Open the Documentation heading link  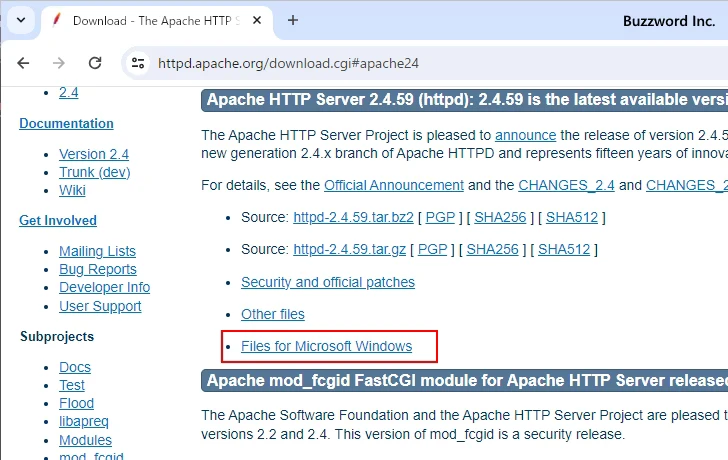[x=66, y=123]
